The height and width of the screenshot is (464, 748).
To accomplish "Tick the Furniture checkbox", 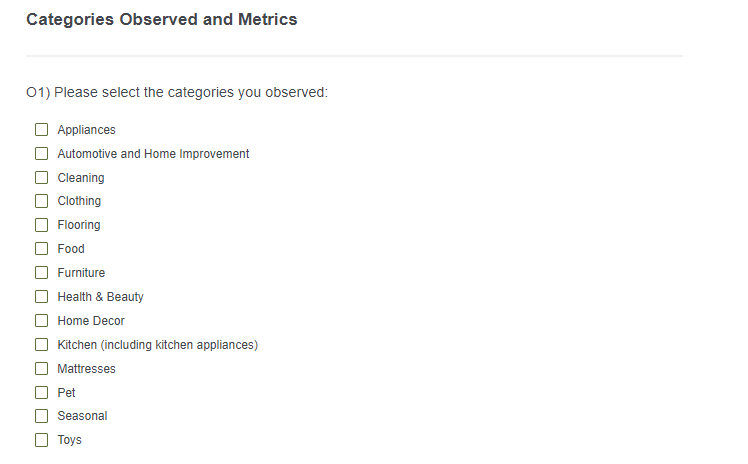I will 42,273.
